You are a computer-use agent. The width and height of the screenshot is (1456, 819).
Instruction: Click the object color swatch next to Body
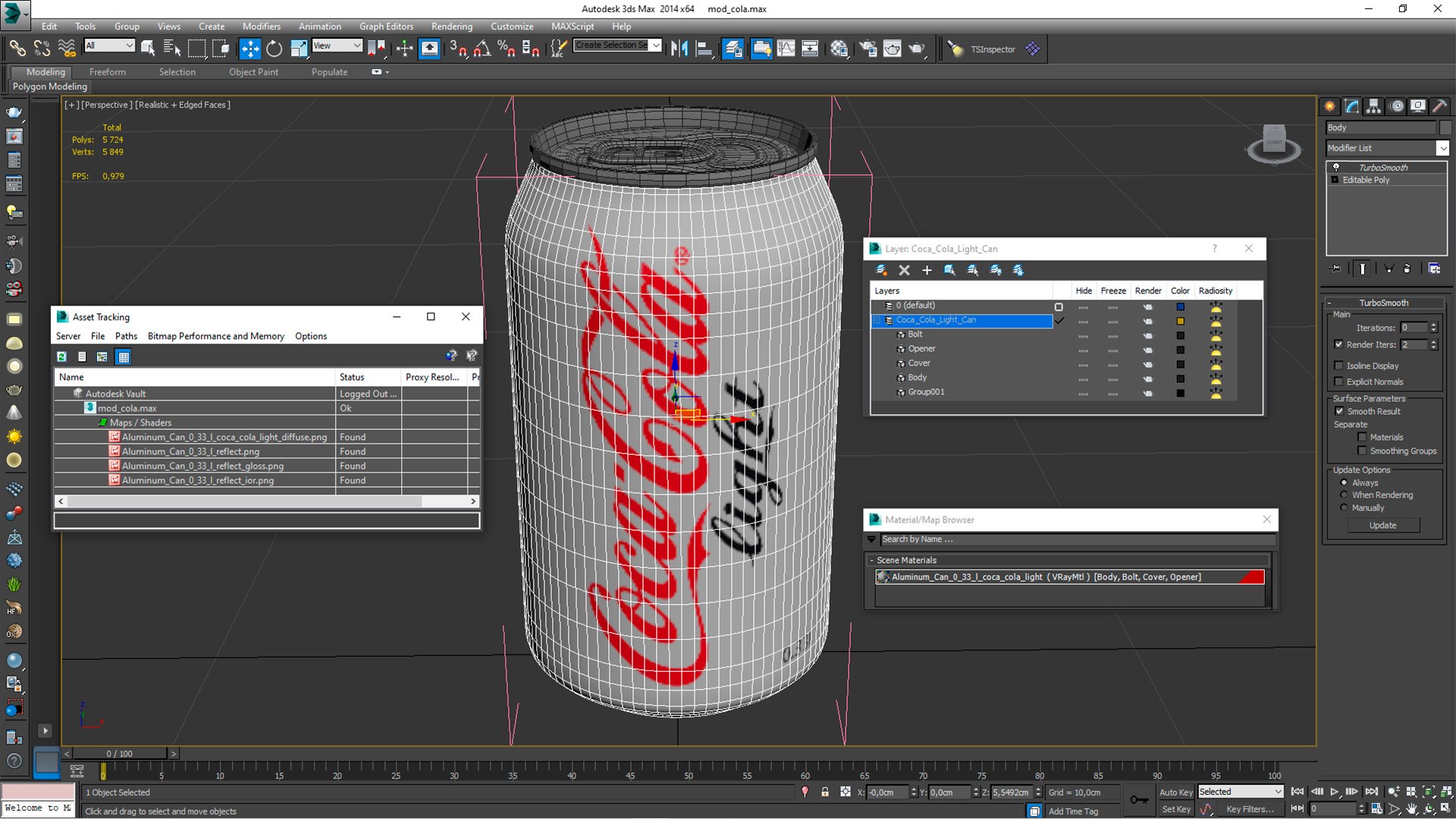point(1445,127)
